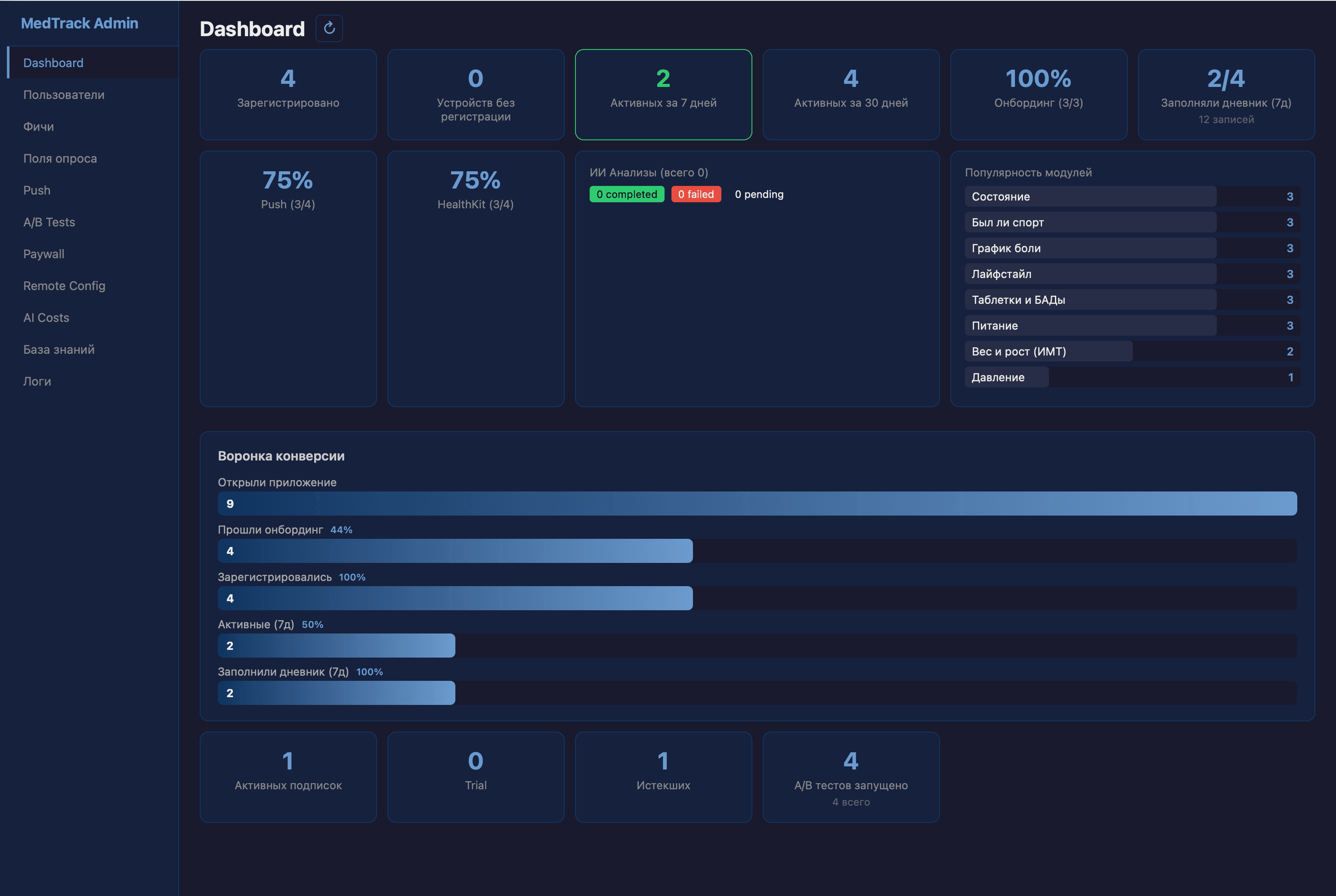Click the Активных подписок card
The width and height of the screenshot is (1336, 896).
pos(288,776)
